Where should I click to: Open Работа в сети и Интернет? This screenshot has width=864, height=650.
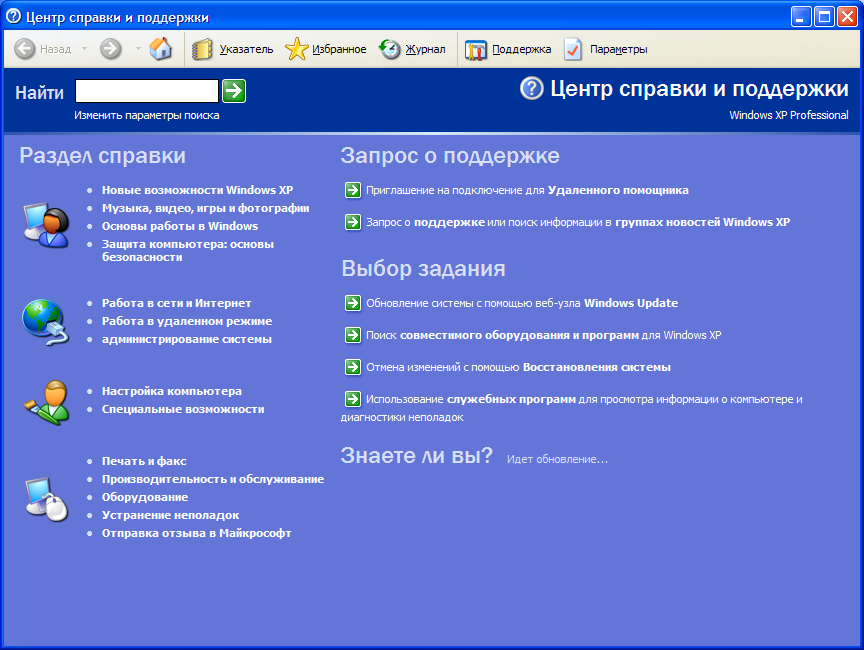[176, 303]
